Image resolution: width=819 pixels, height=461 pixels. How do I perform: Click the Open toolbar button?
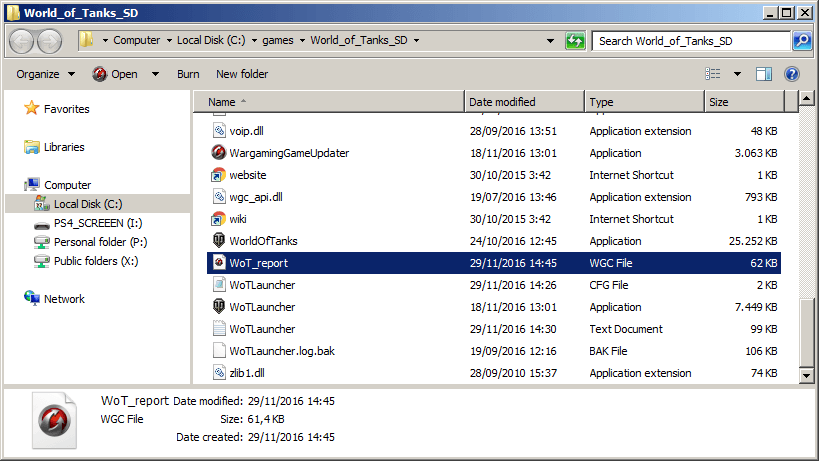tap(115, 74)
